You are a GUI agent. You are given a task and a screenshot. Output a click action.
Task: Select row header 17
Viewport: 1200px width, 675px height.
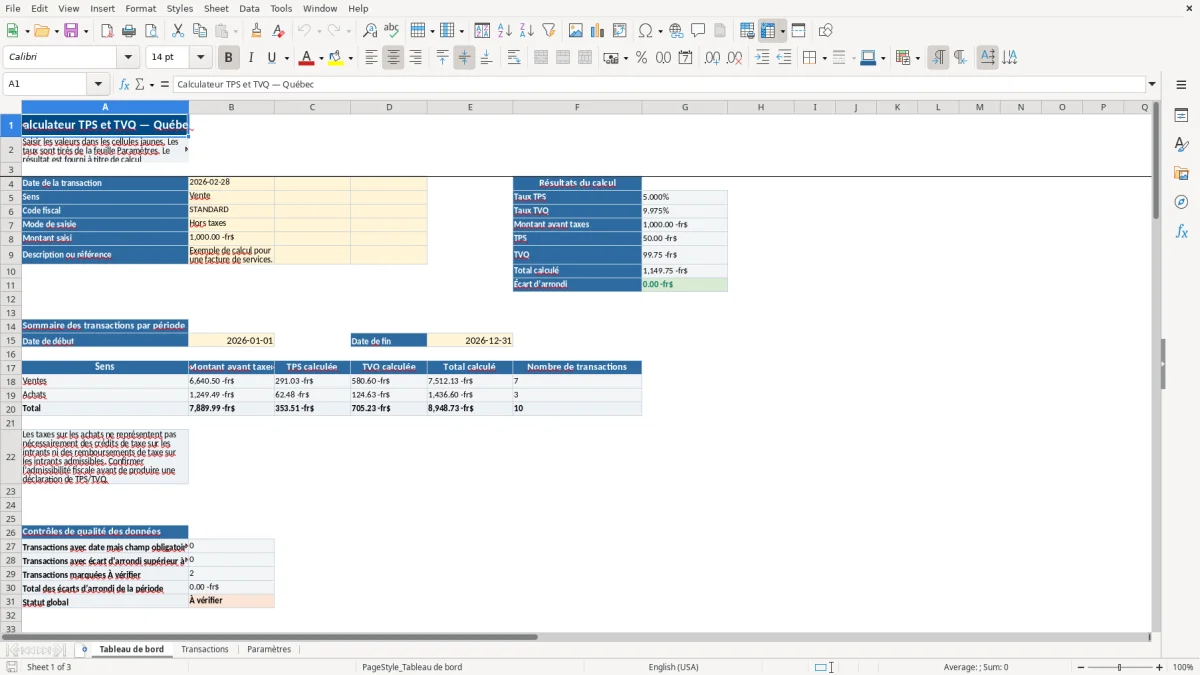tap(10, 367)
